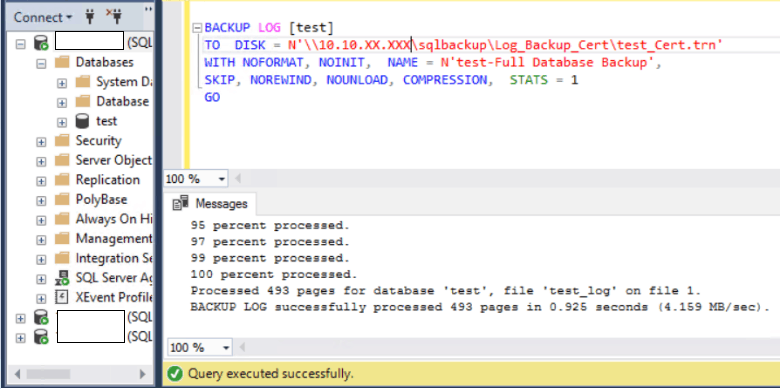The image size is (782, 389).
Task: Expand the Always On High Availability folder
Action: (x=41, y=220)
